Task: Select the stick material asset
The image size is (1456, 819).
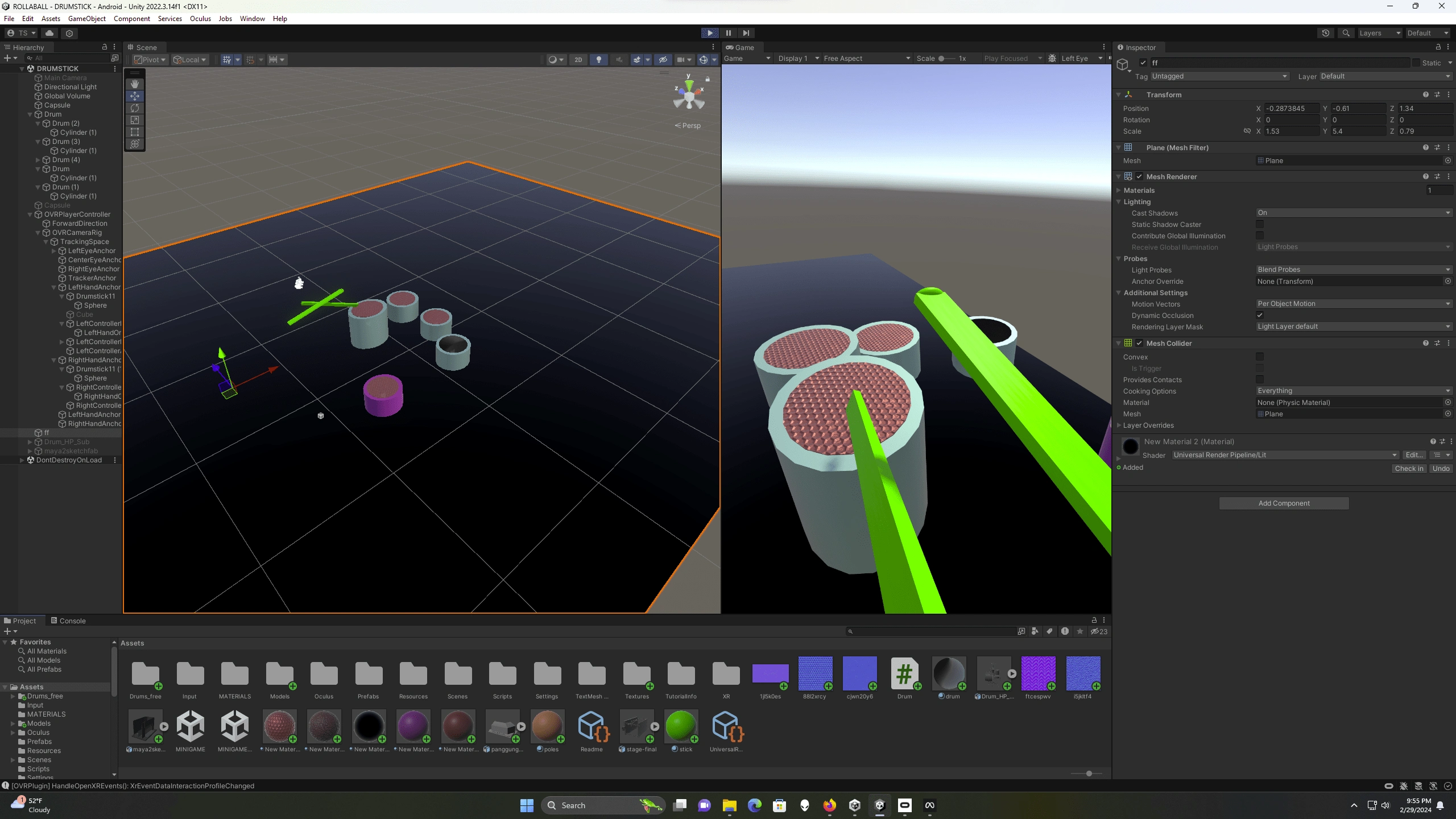Action: 681,726
